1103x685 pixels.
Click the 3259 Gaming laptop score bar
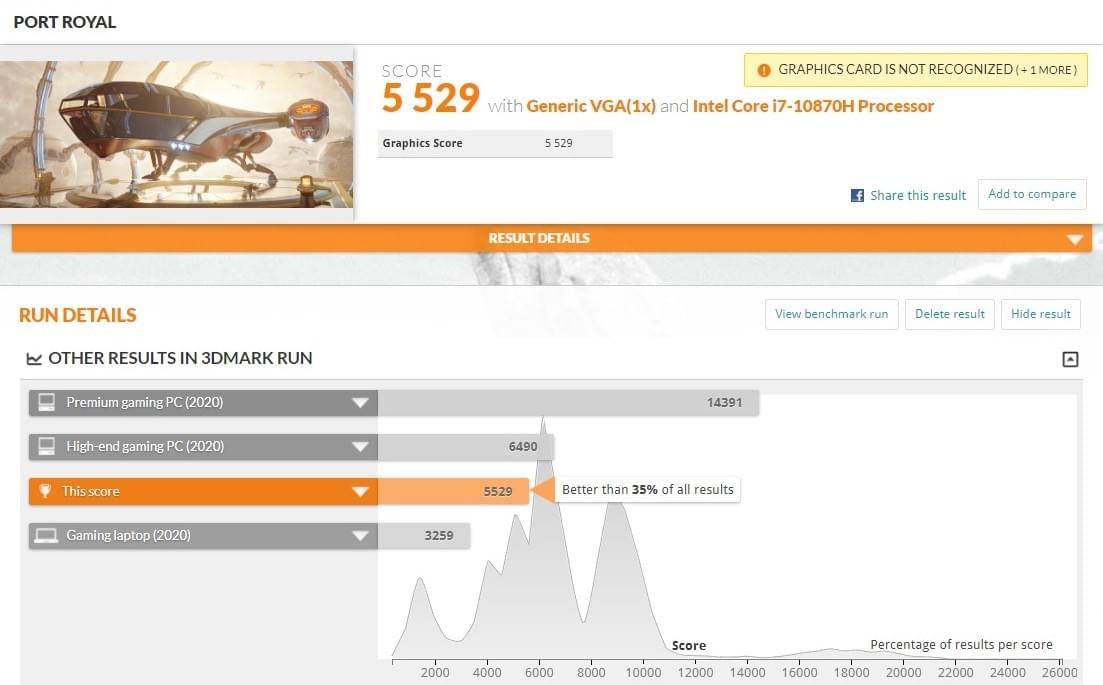pyautogui.click(x=423, y=536)
